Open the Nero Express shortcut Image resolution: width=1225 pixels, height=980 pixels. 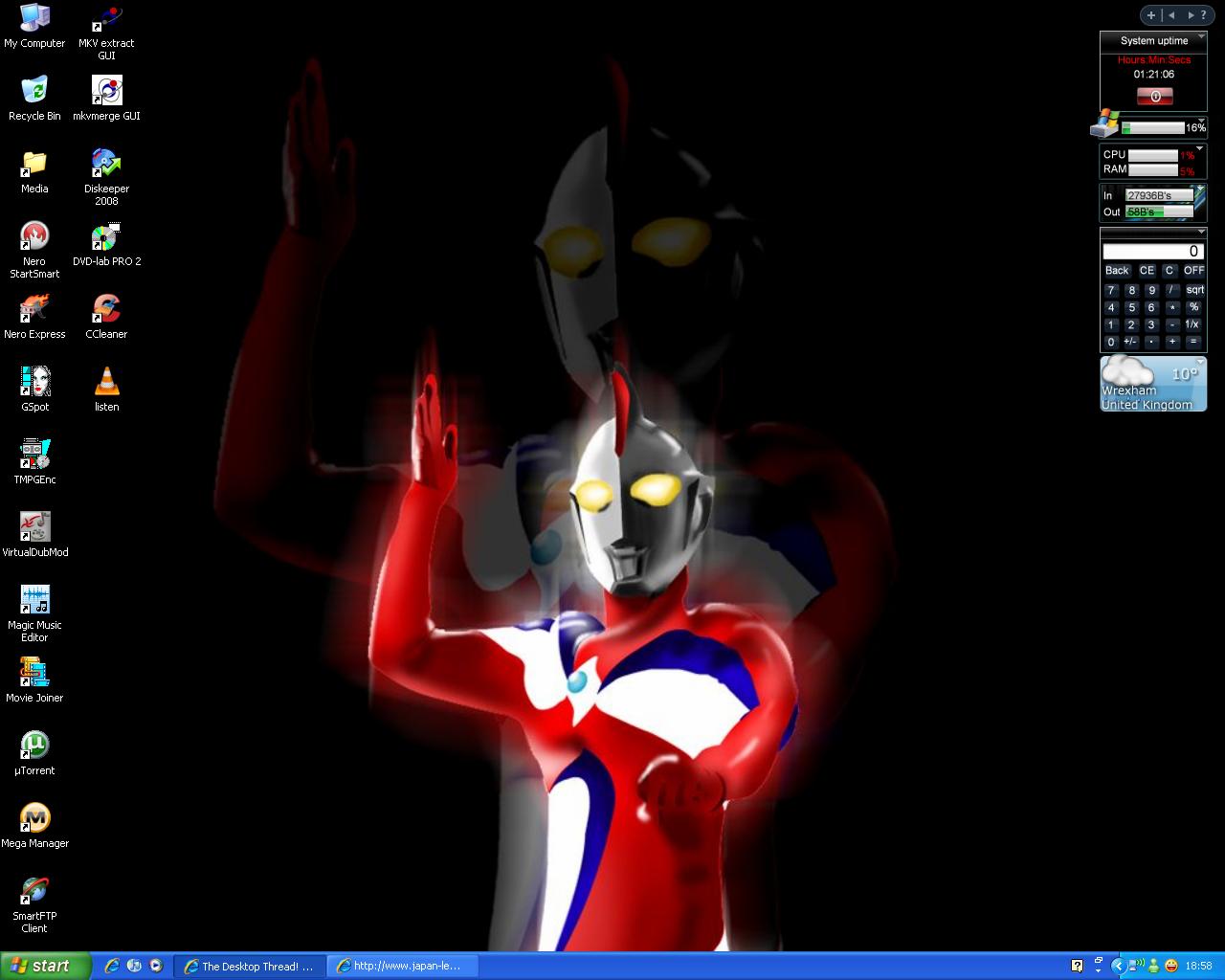click(x=34, y=317)
